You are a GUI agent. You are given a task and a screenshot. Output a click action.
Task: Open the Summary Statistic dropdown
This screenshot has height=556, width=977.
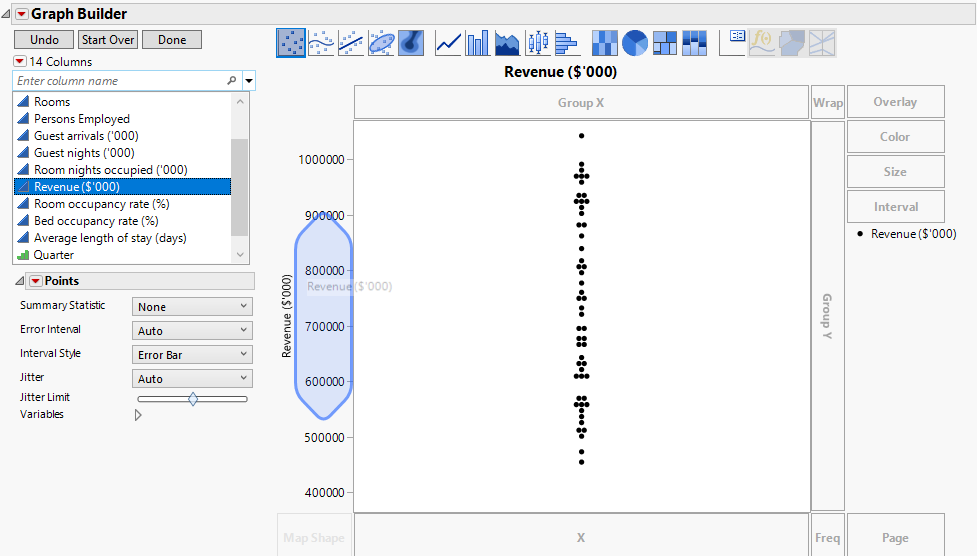[x=192, y=307]
